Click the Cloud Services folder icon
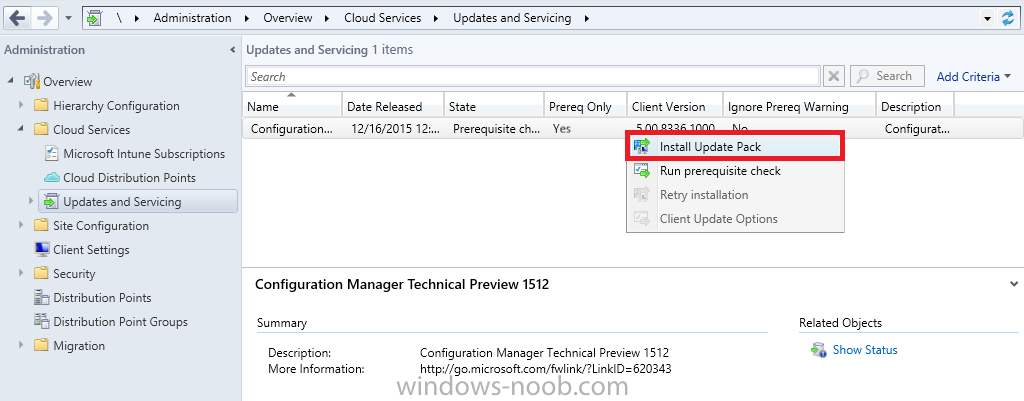 coord(41,129)
